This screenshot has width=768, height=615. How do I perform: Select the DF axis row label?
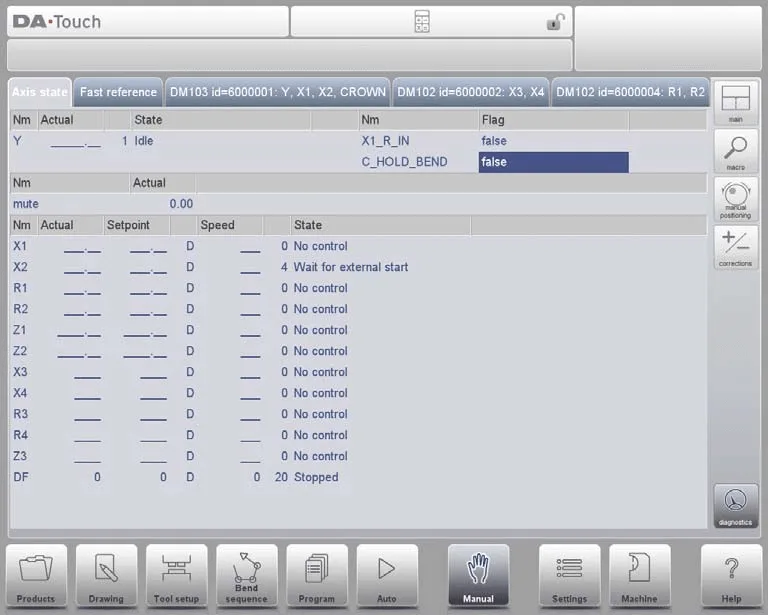[x=21, y=477]
